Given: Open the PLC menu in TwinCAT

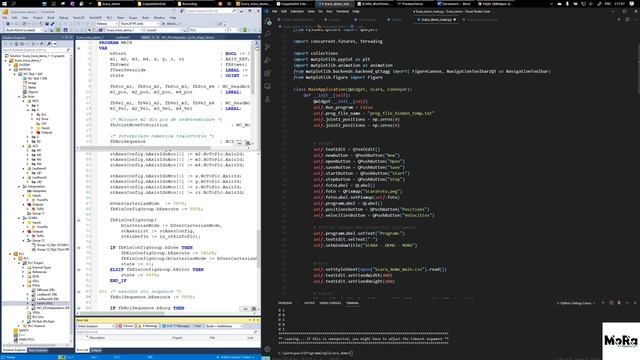Looking at the screenshot, I should click(109, 18).
